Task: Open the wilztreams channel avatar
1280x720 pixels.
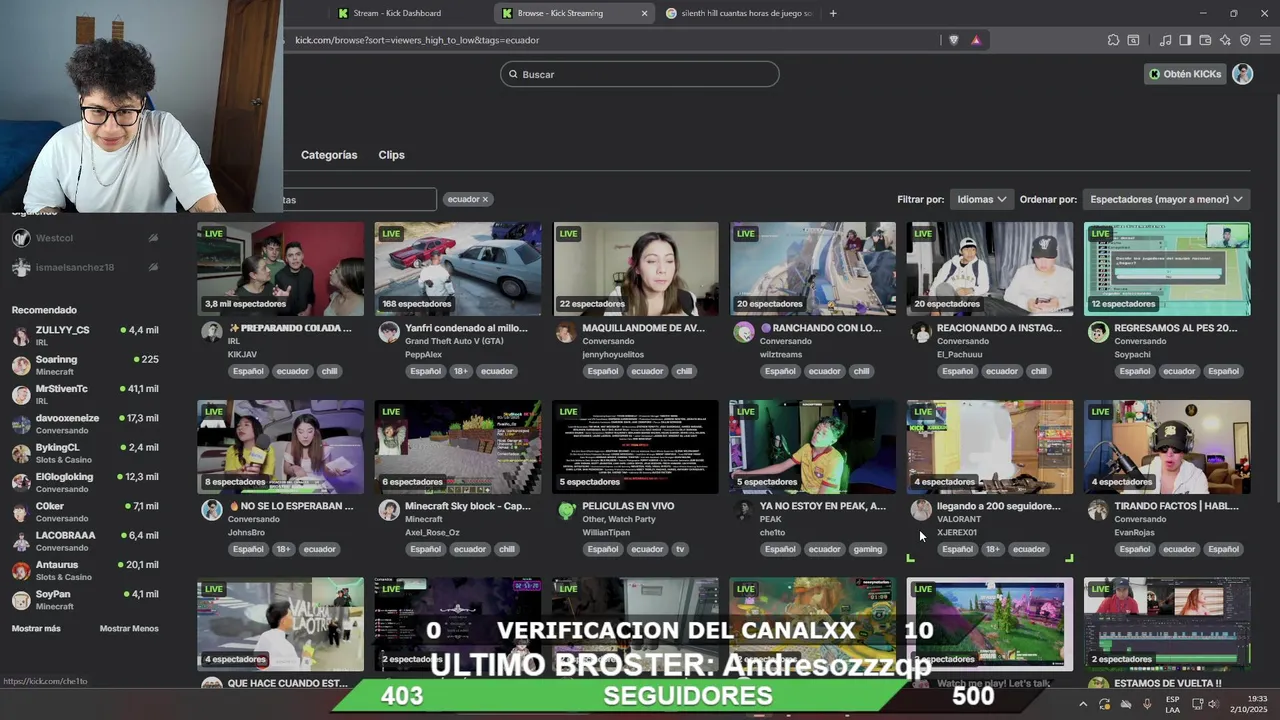Action: [x=743, y=332]
